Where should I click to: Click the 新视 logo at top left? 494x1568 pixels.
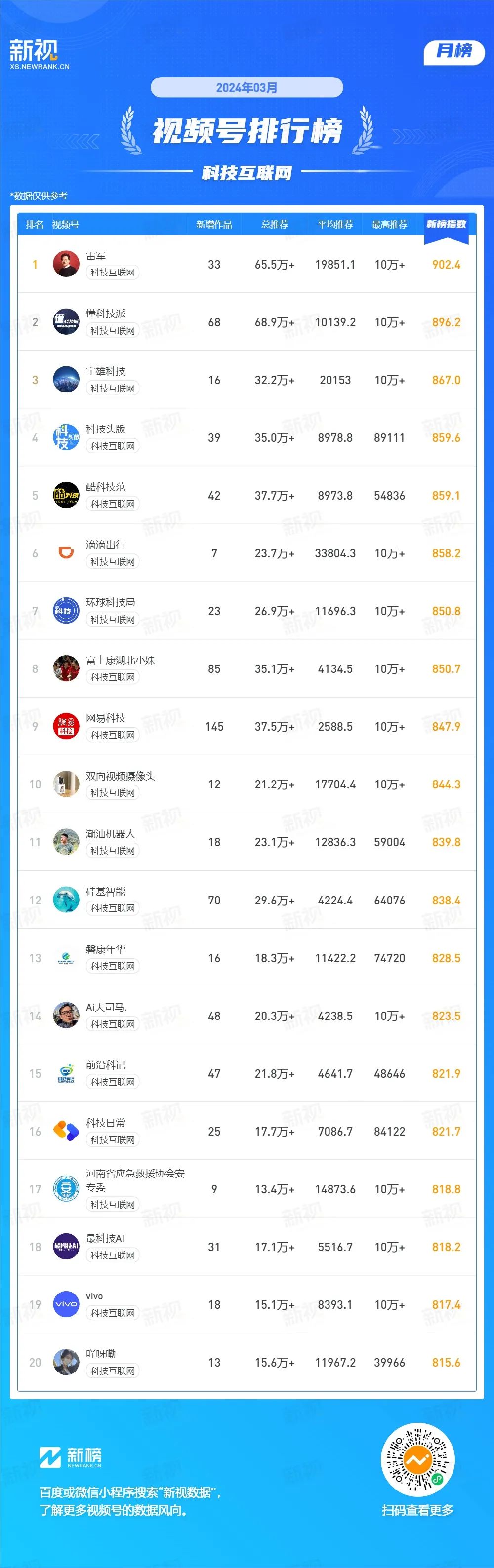point(39,54)
